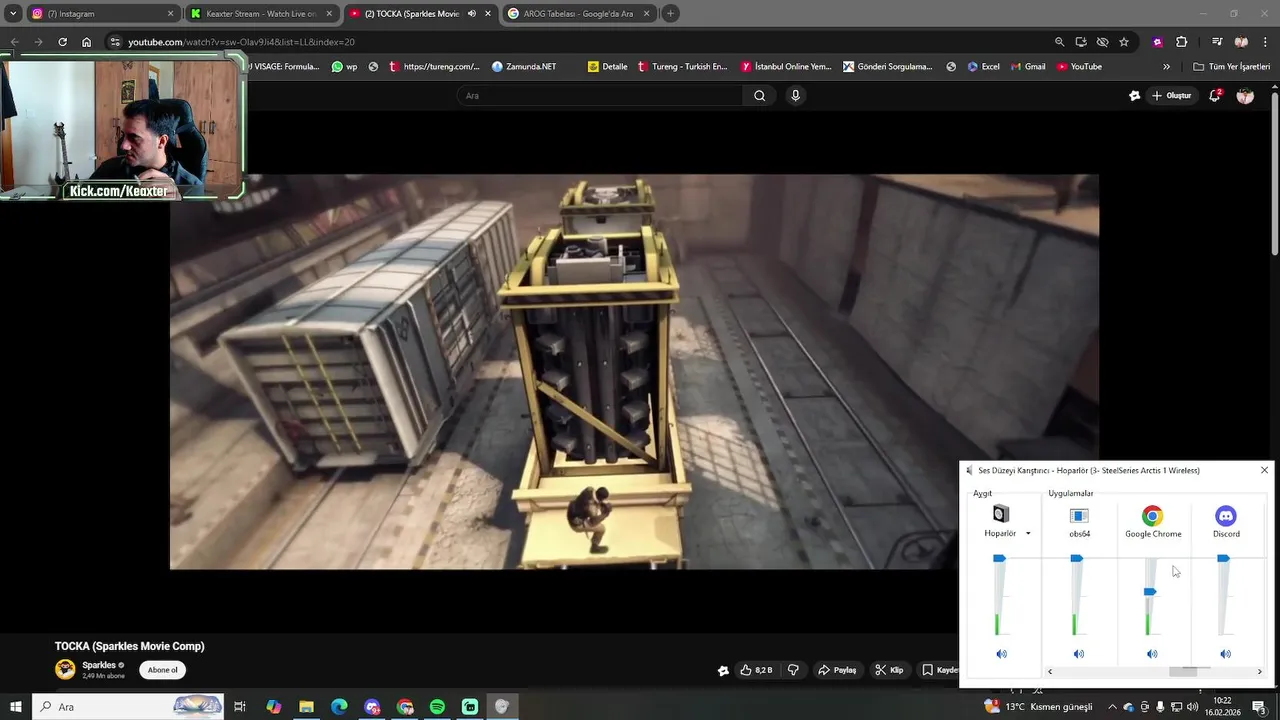This screenshot has height=720, width=1280.
Task: Open the Excel bookmark
Action: tap(983, 67)
